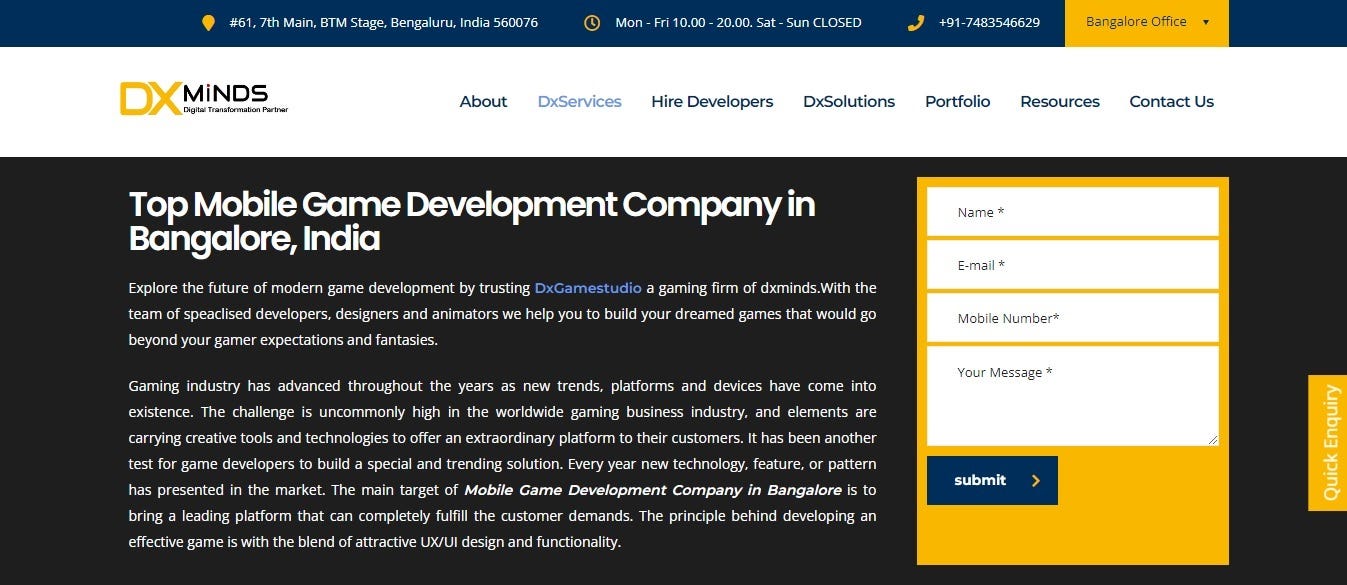Click the bold italic Mobile Game Development Company in Bangalore text

click(x=653, y=490)
